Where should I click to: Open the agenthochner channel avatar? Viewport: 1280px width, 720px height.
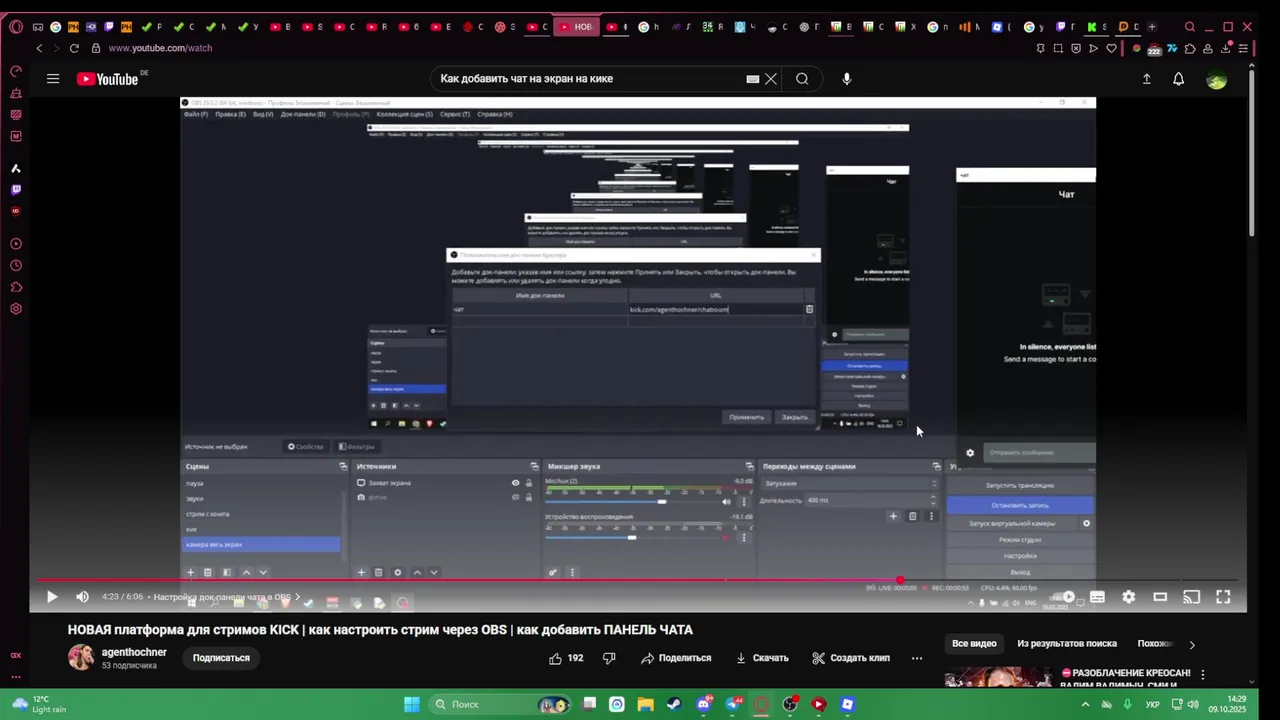tap(81, 657)
